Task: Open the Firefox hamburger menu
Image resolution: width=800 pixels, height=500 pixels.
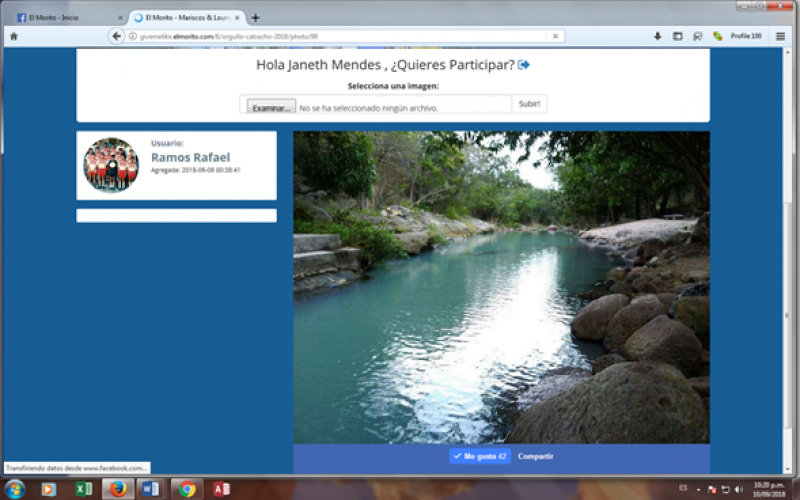Action: 780,36
